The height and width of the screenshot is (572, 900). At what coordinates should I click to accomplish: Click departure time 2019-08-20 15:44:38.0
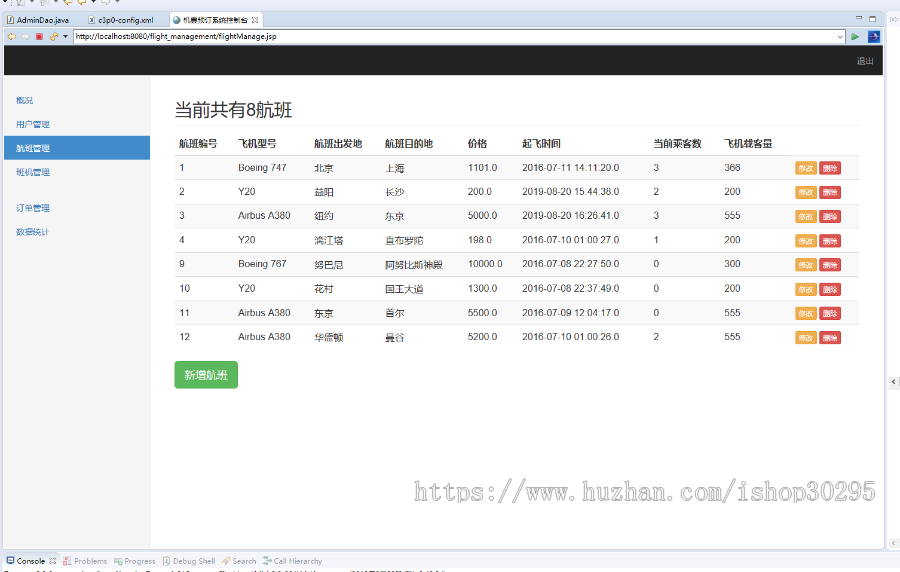click(571, 192)
